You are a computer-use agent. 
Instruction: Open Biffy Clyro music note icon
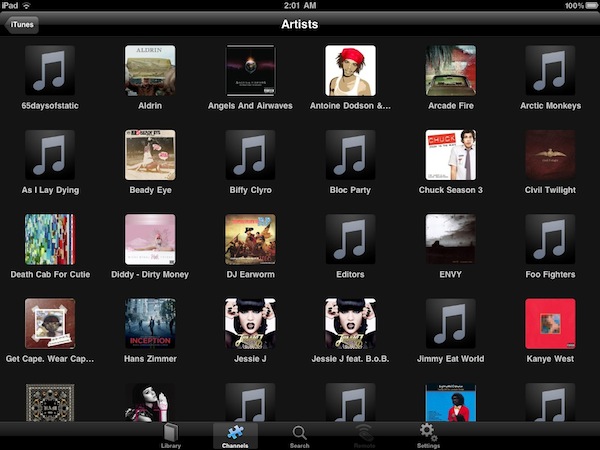point(250,155)
